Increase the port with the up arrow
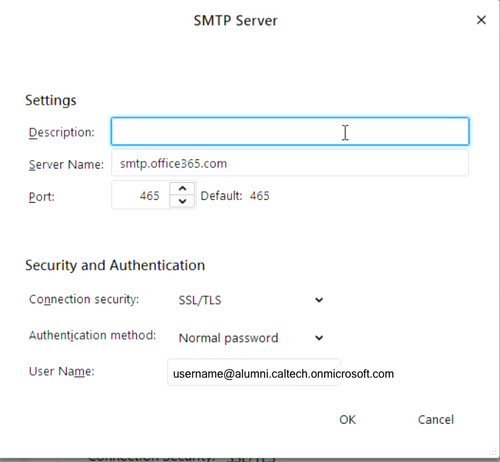Image resolution: width=500 pixels, height=462 pixels. (x=182, y=189)
